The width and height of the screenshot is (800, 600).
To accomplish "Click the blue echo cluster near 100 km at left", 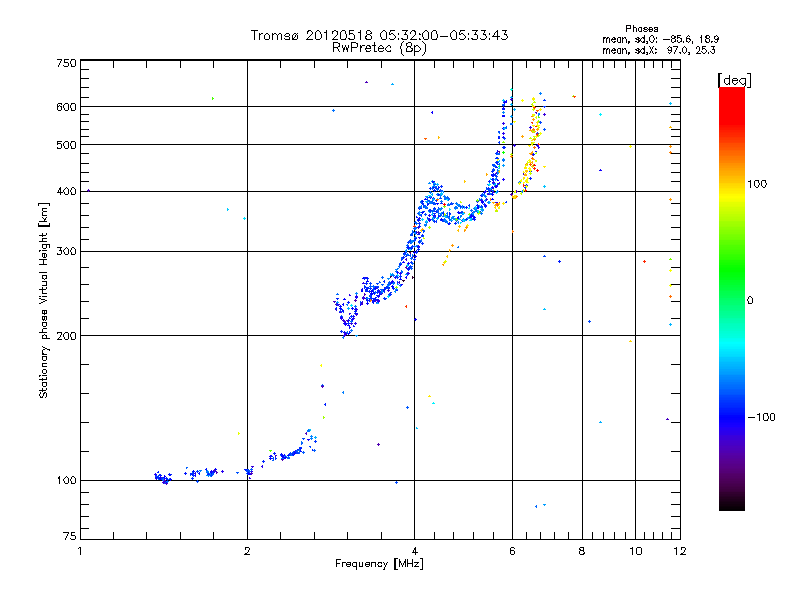I will [x=163, y=478].
